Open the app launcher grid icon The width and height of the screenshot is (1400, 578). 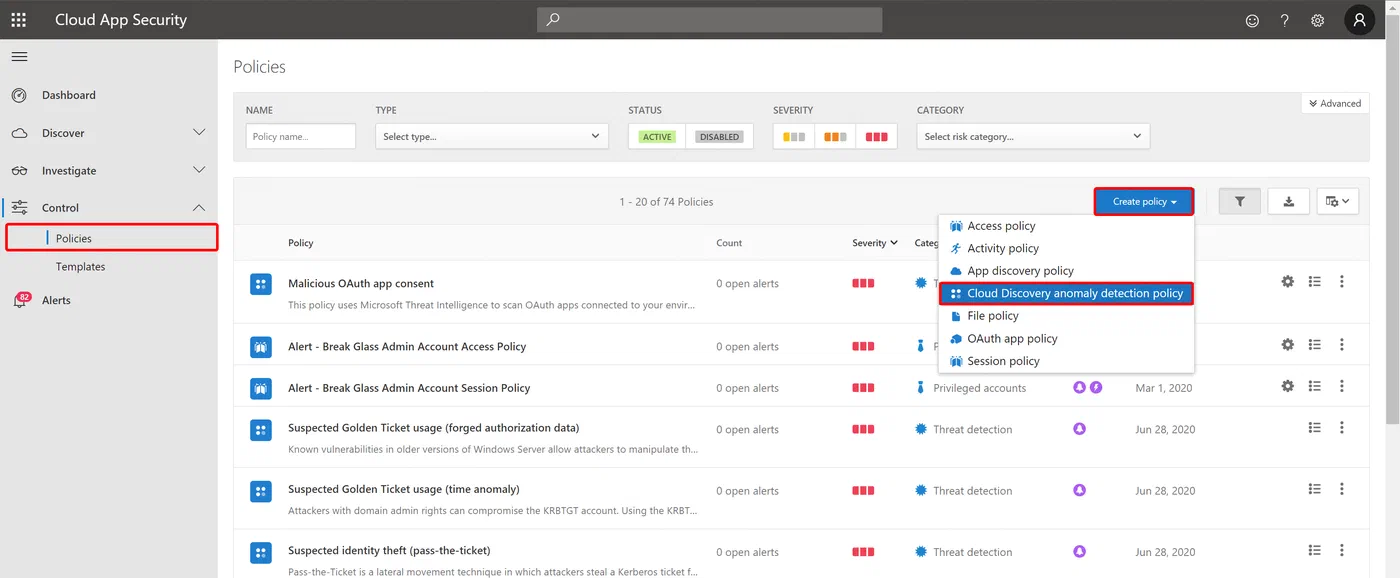pyautogui.click(x=19, y=20)
